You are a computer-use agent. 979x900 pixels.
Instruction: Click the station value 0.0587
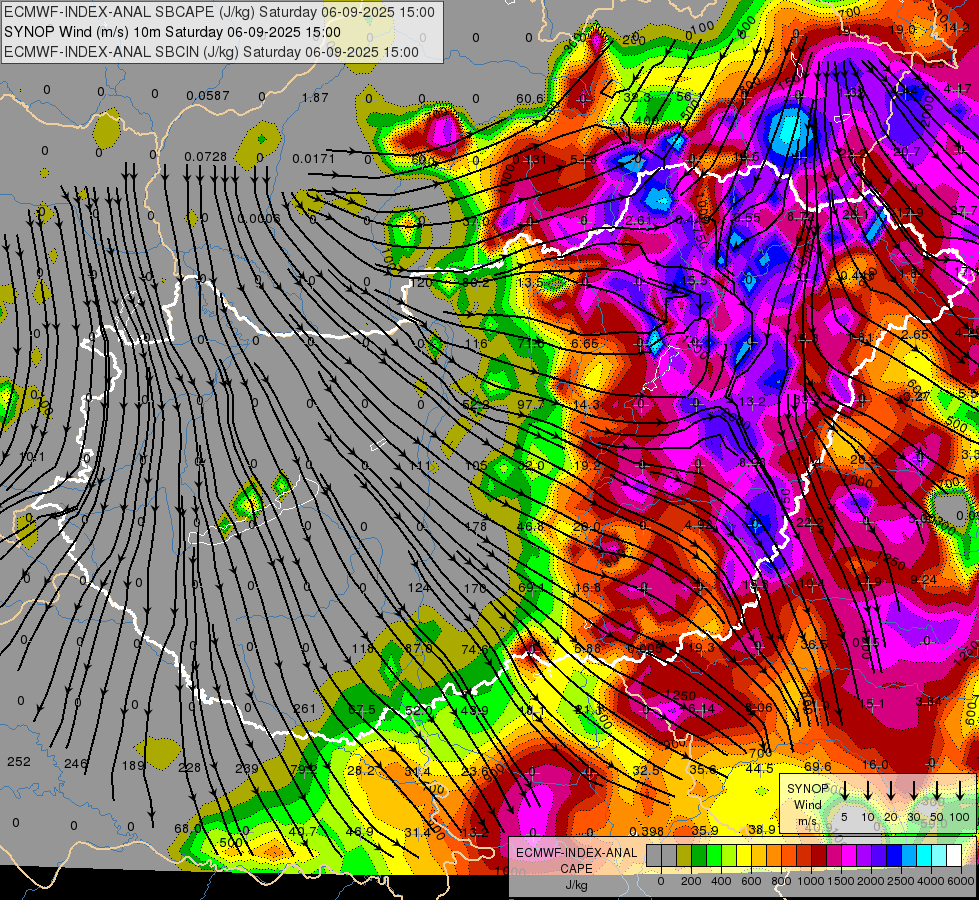(x=208, y=96)
